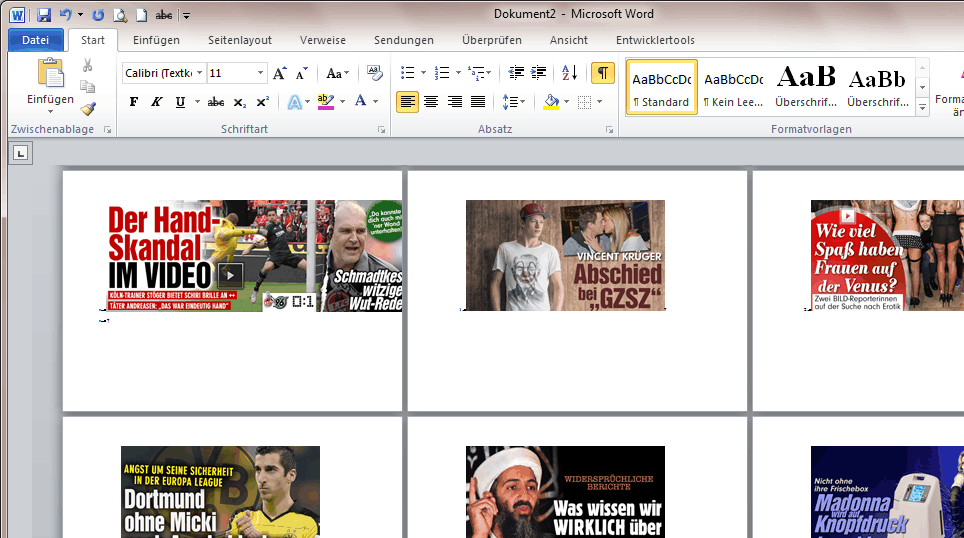Increase font size with grow font icon
The width and height of the screenshot is (964, 538).
(x=279, y=73)
